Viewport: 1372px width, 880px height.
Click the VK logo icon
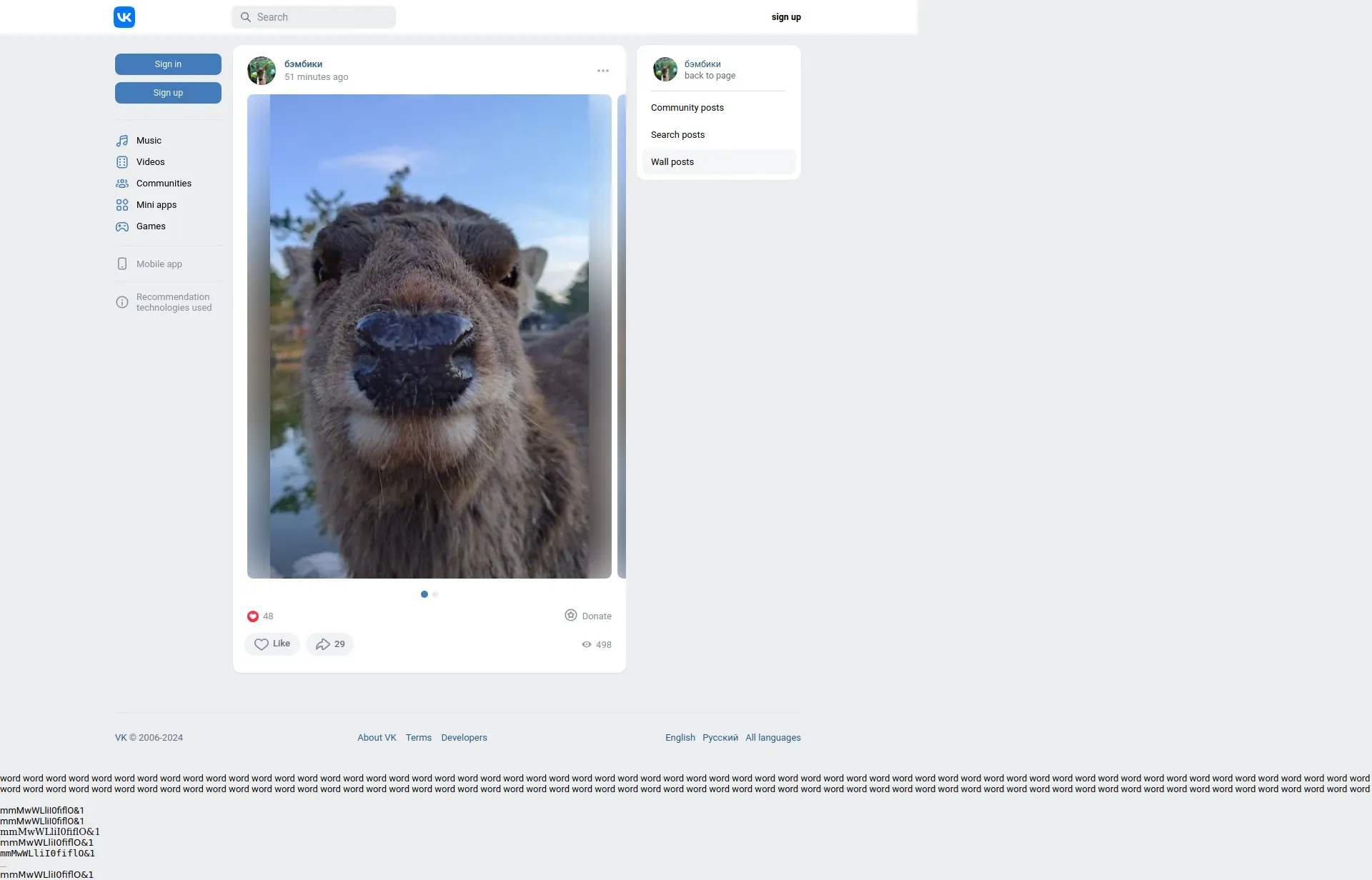tap(124, 17)
